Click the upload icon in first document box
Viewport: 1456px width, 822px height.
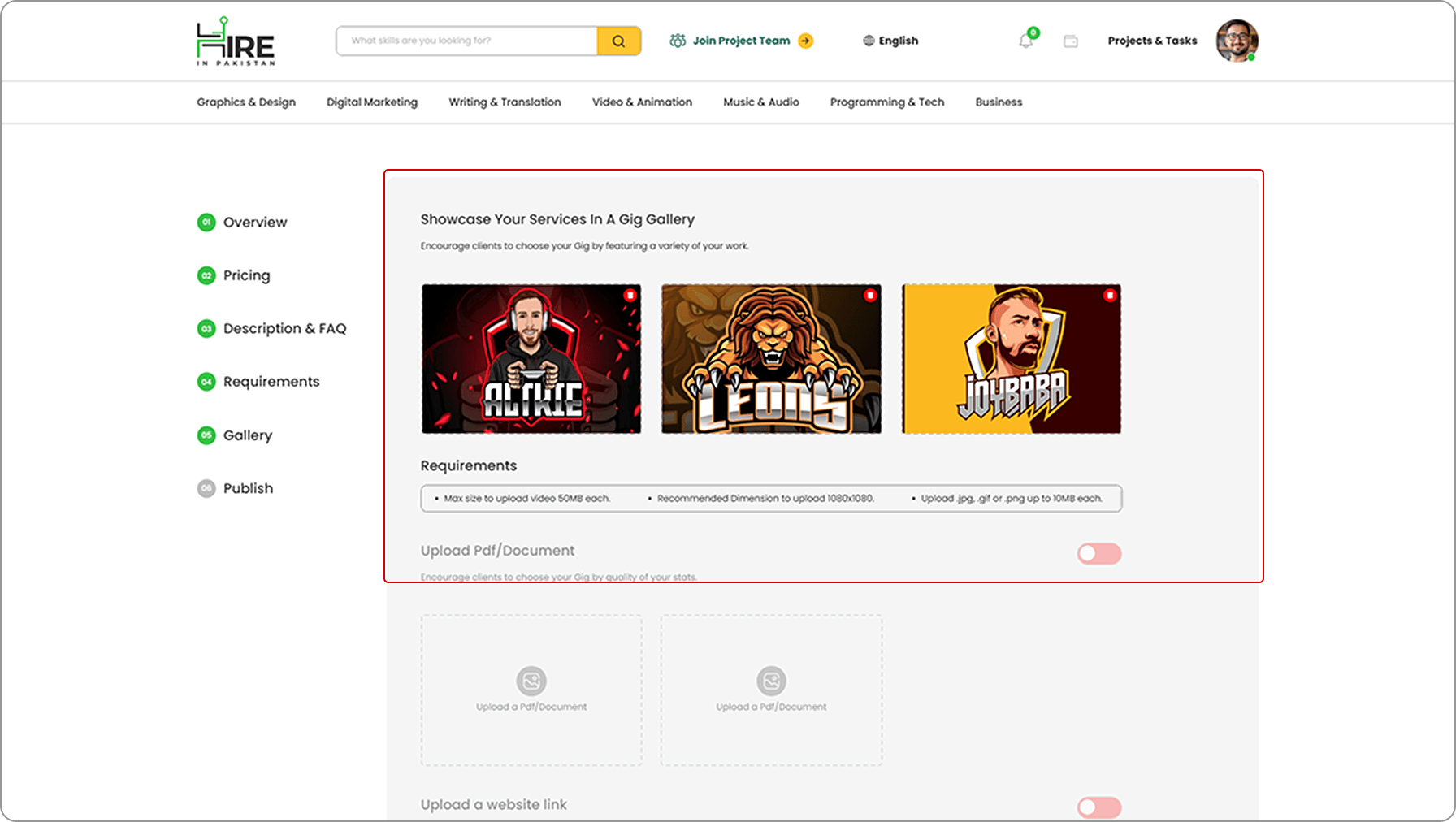click(x=531, y=681)
